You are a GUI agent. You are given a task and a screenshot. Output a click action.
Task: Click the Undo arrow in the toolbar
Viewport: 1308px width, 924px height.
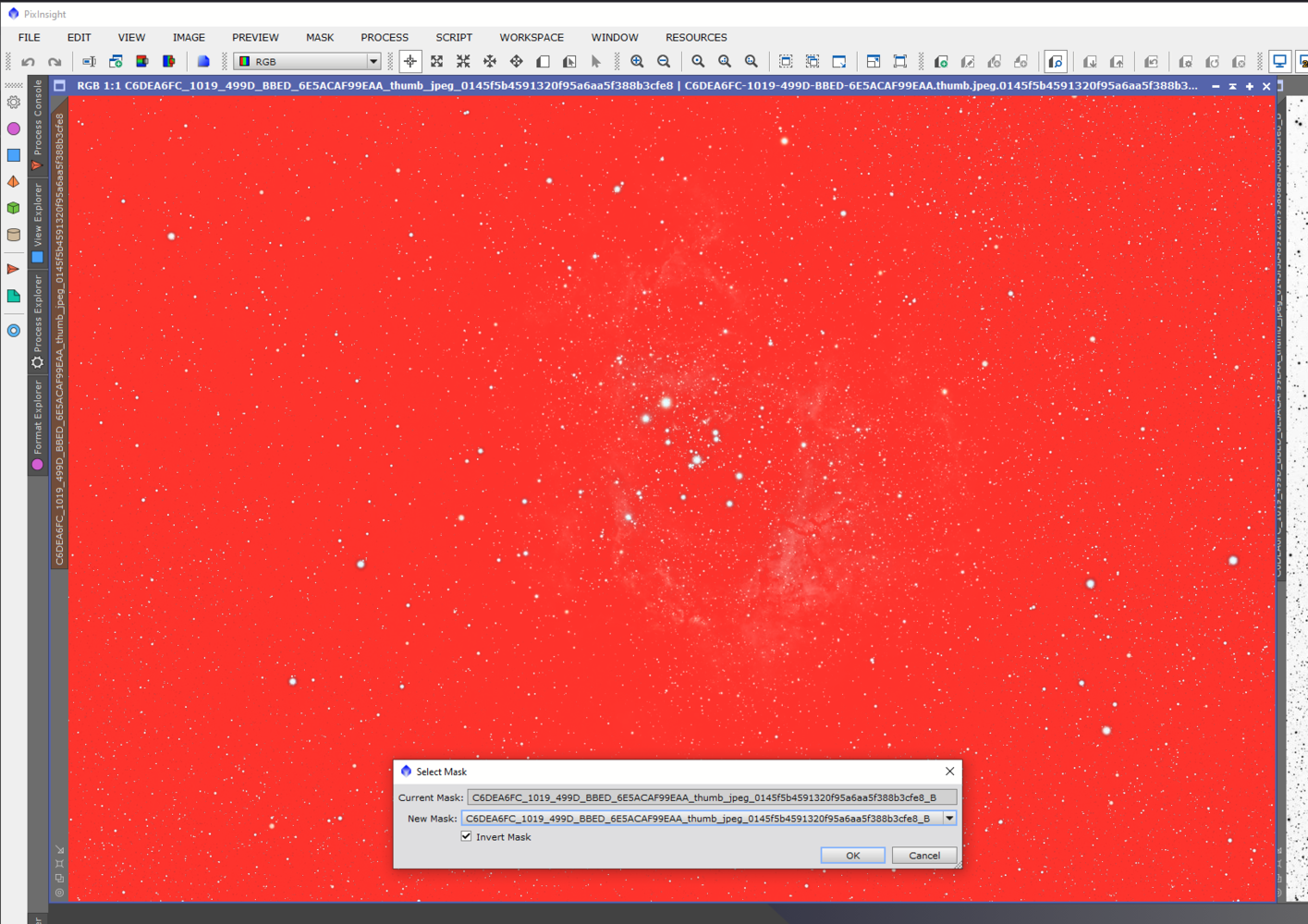point(29,62)
